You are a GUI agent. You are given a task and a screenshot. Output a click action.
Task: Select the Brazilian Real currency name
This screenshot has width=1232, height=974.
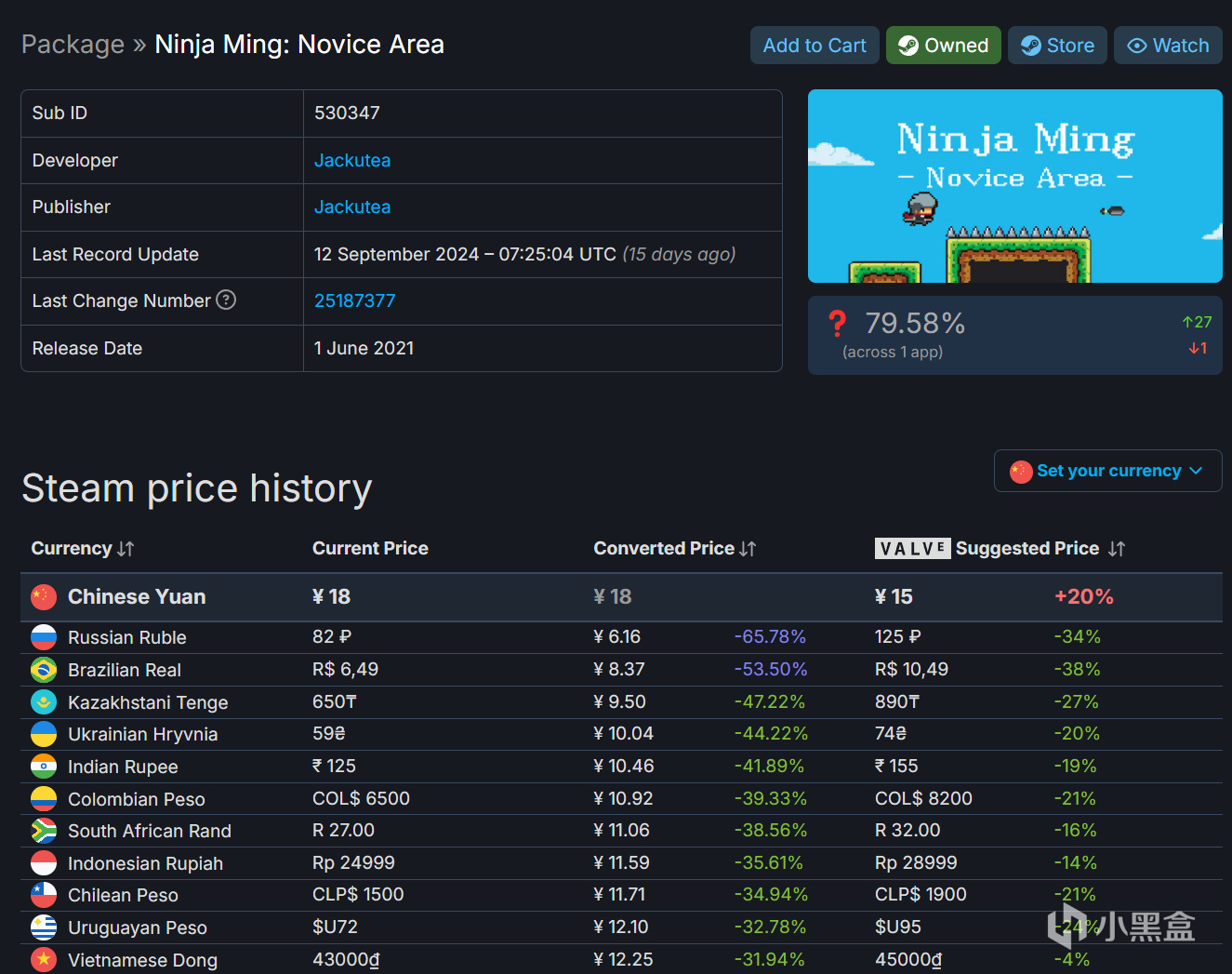[125, 670]
